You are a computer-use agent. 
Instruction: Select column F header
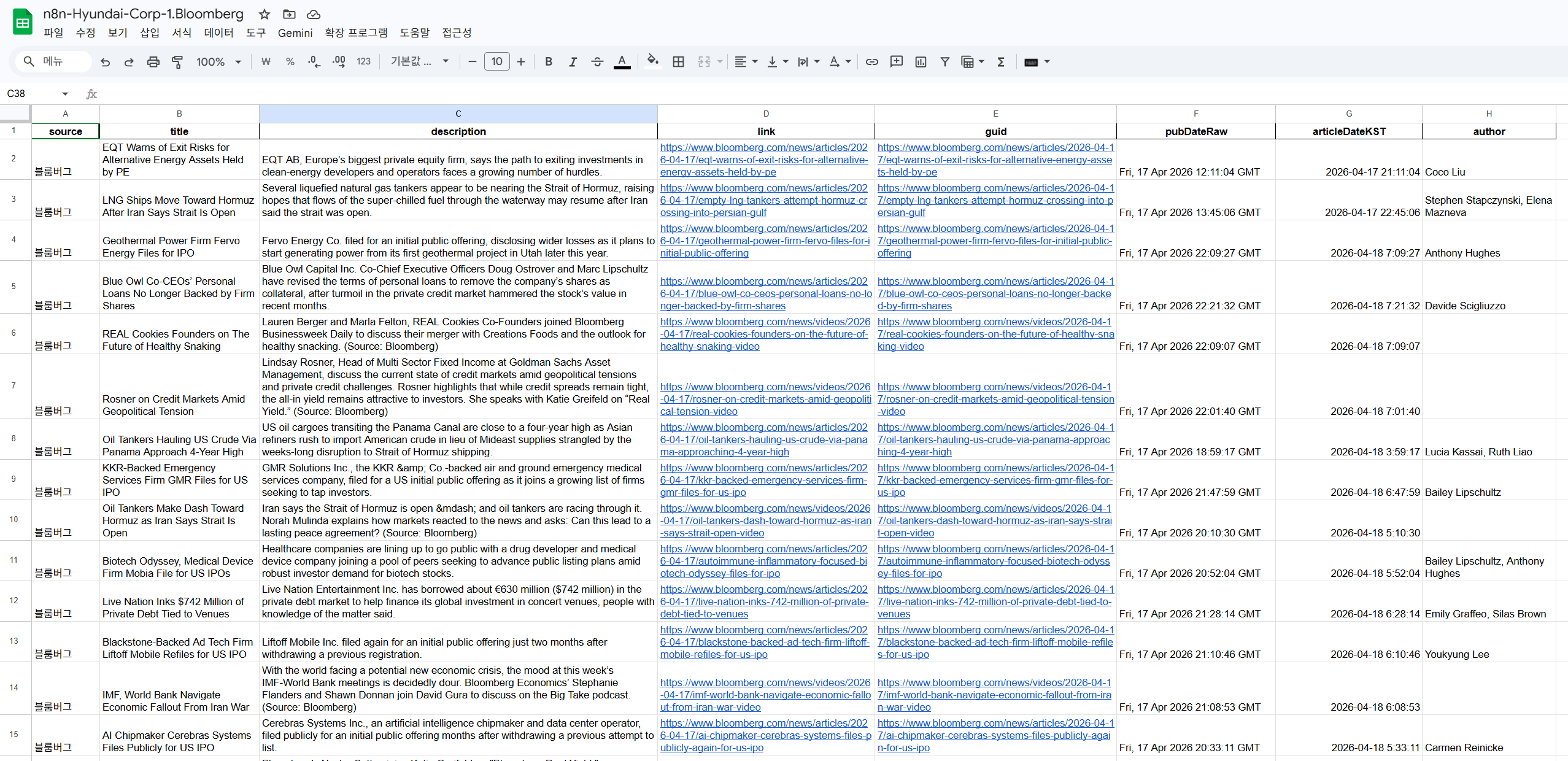click(x=1195, y=114)
